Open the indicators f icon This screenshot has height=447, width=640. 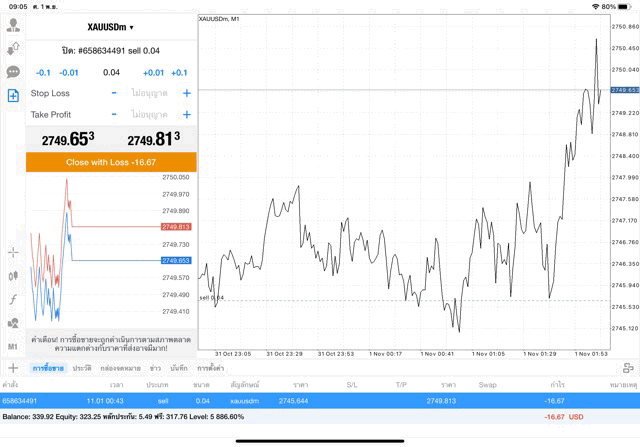(13, 299)
